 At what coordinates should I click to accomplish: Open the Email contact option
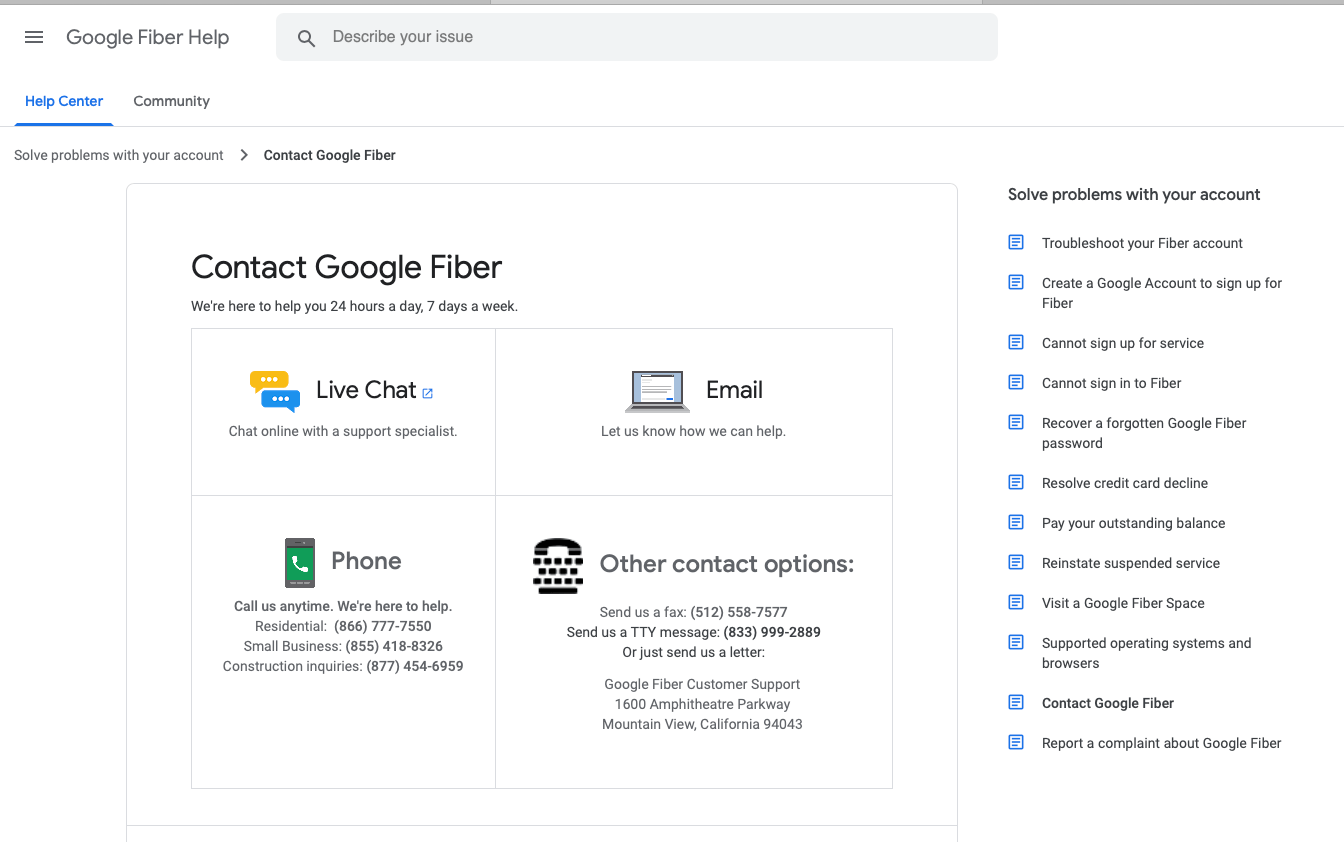734,390
